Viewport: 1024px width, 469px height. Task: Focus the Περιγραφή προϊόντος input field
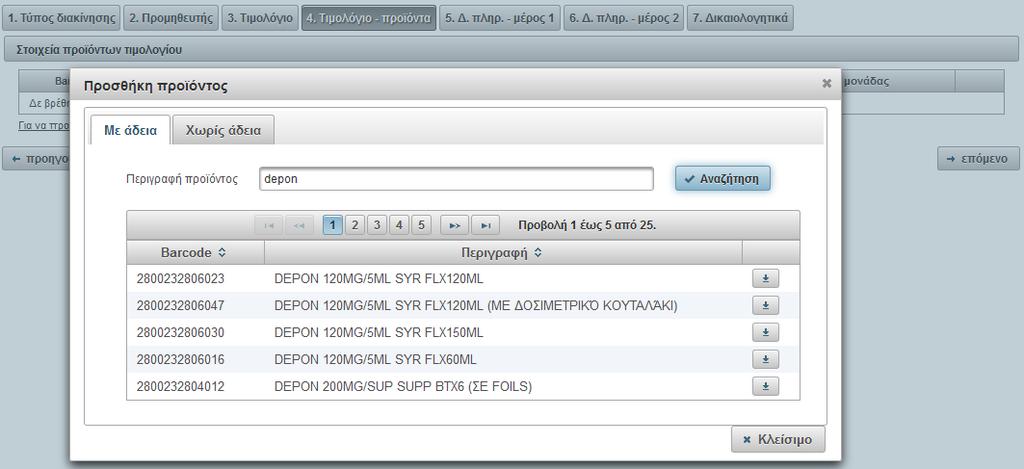[456, 178]
